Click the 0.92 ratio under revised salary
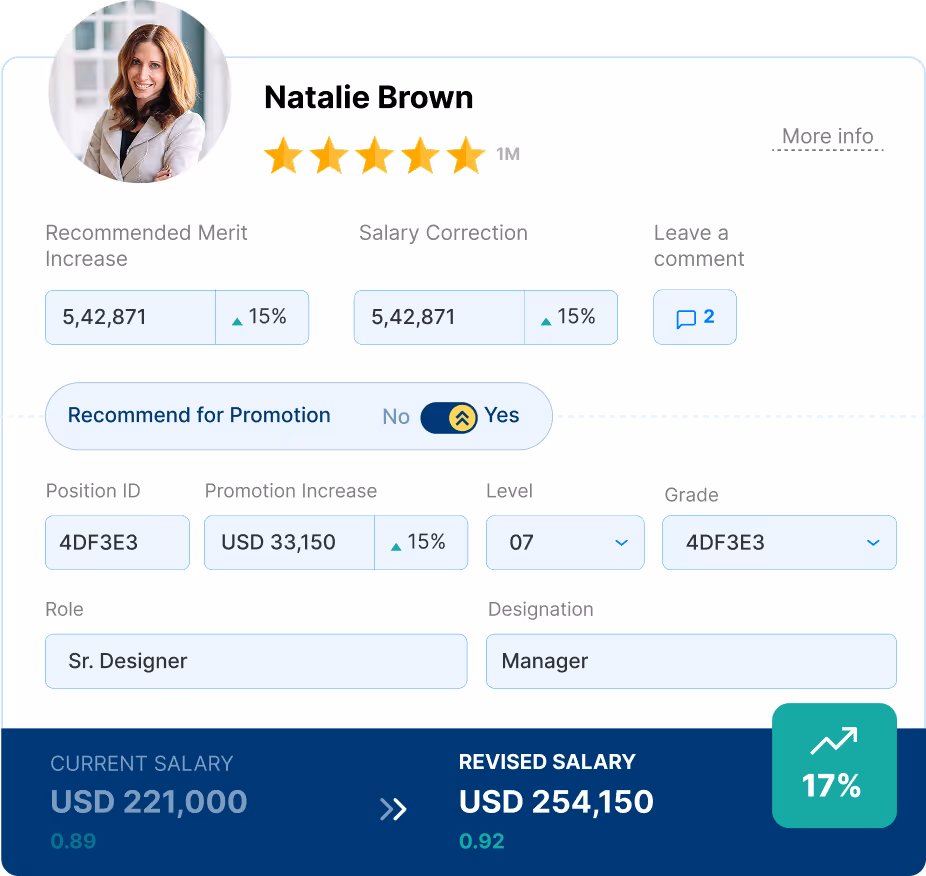The width and height of the screenshot is (926, 876). [482, 841]
